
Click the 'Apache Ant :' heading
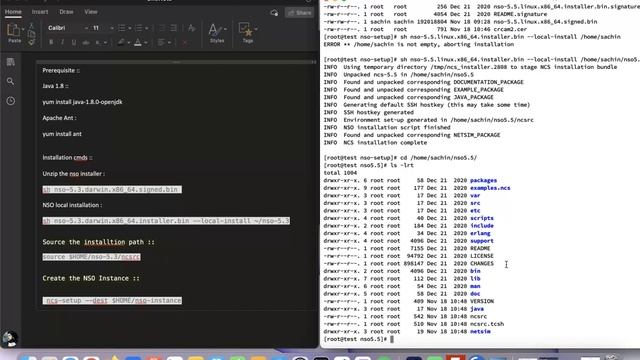coord(59,118)
